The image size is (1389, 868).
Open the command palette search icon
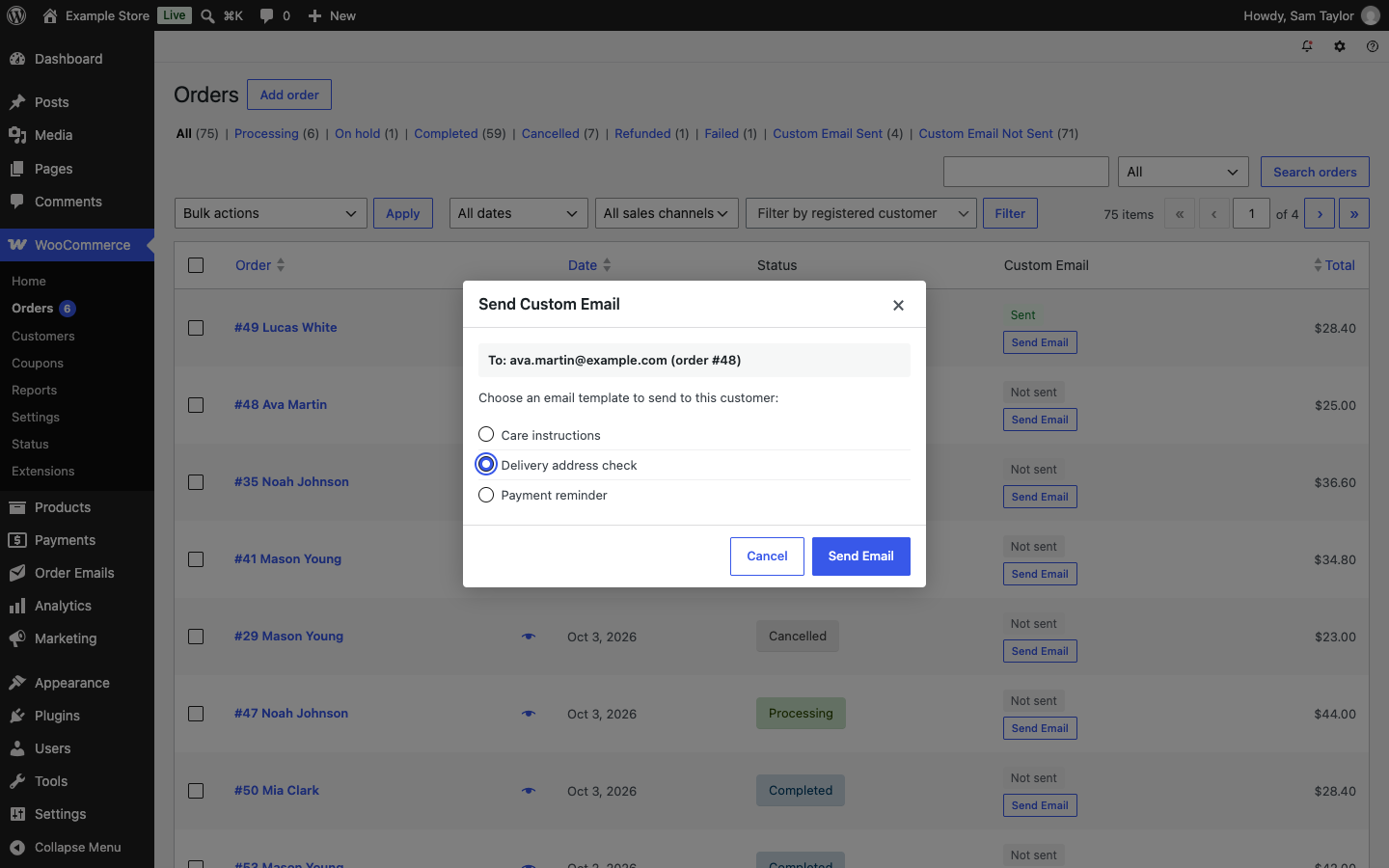(x=207, y=15)
